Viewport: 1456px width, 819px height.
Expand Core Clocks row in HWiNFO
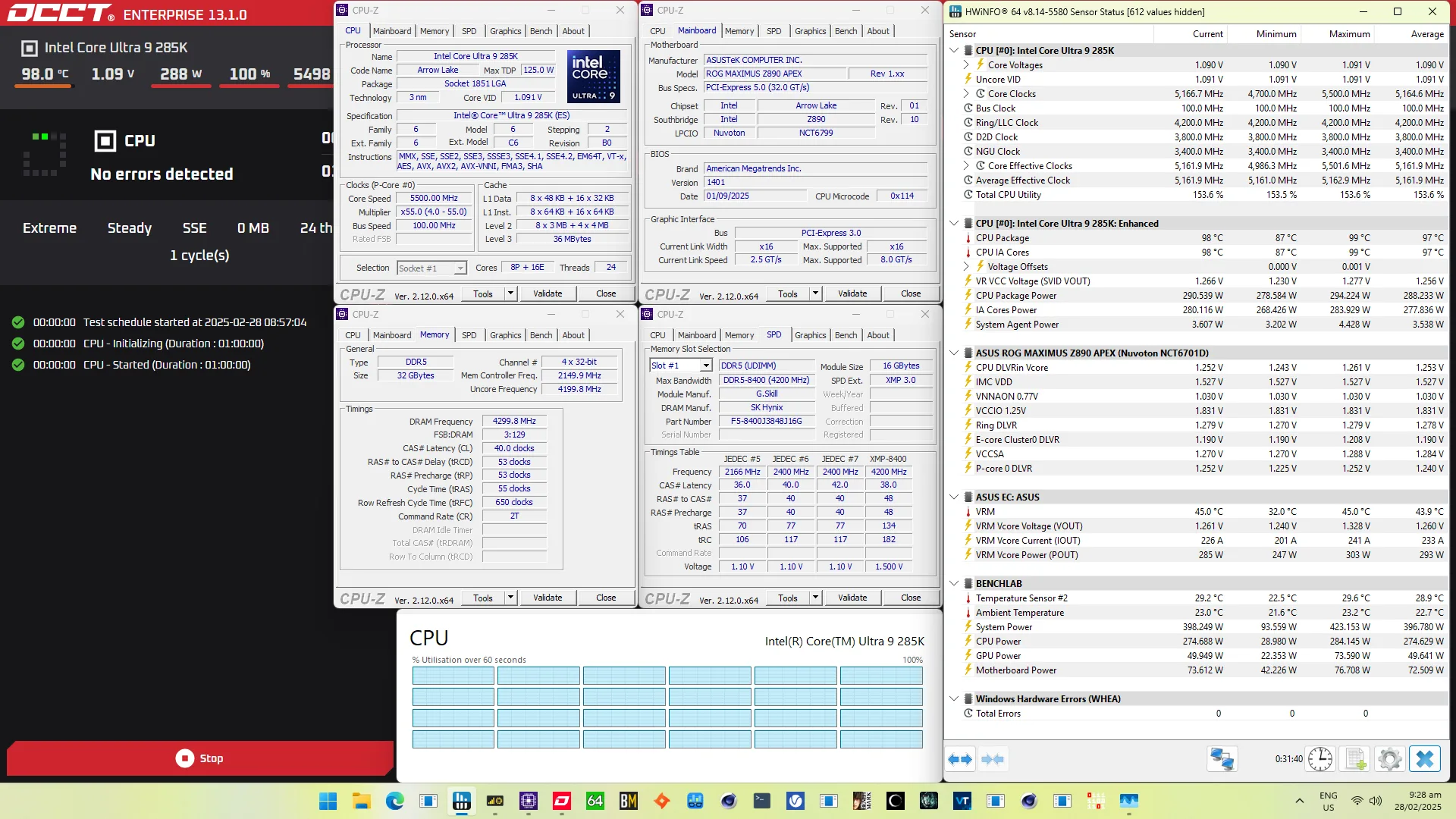click(x=966, y=94)
